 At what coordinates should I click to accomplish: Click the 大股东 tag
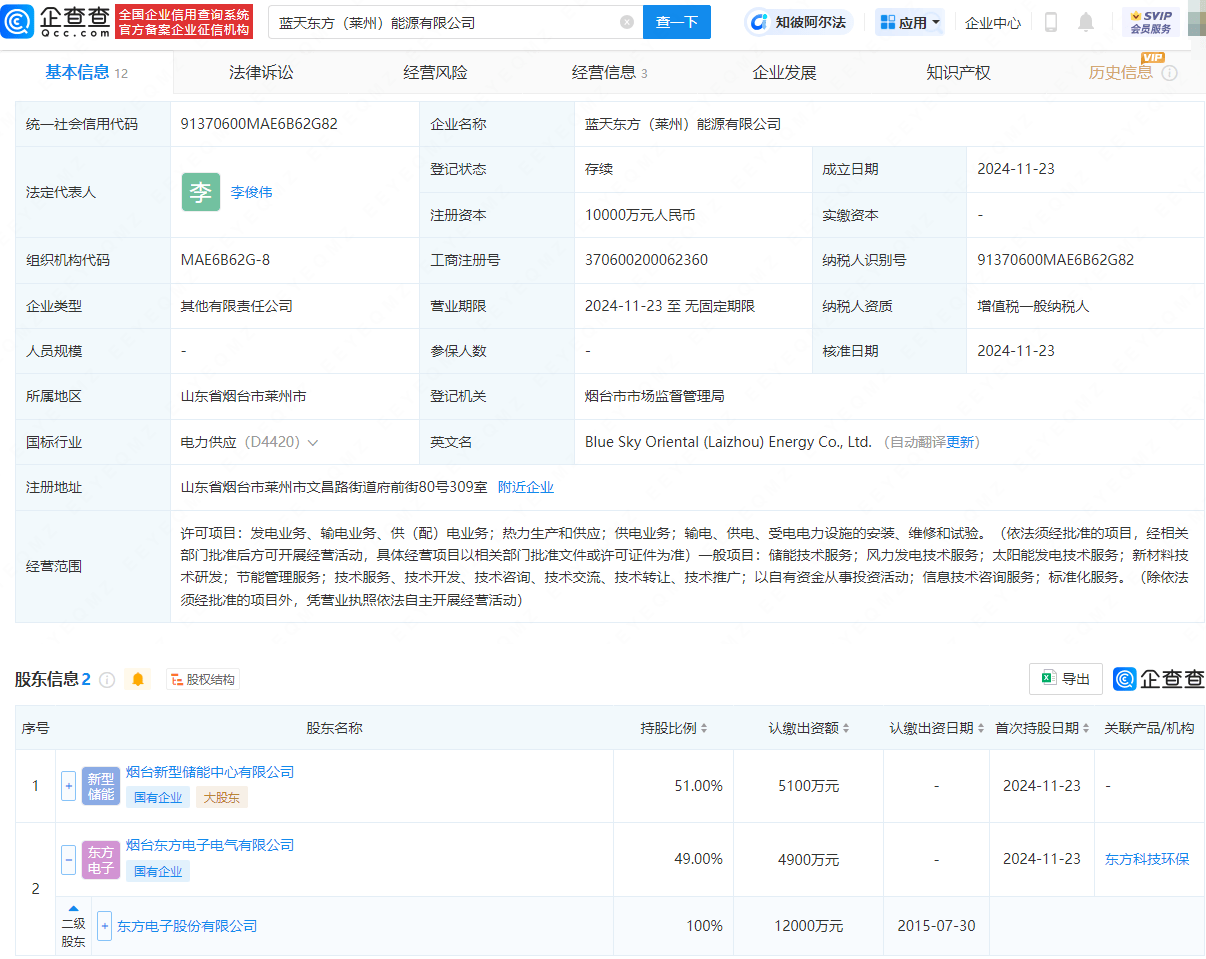222,797
